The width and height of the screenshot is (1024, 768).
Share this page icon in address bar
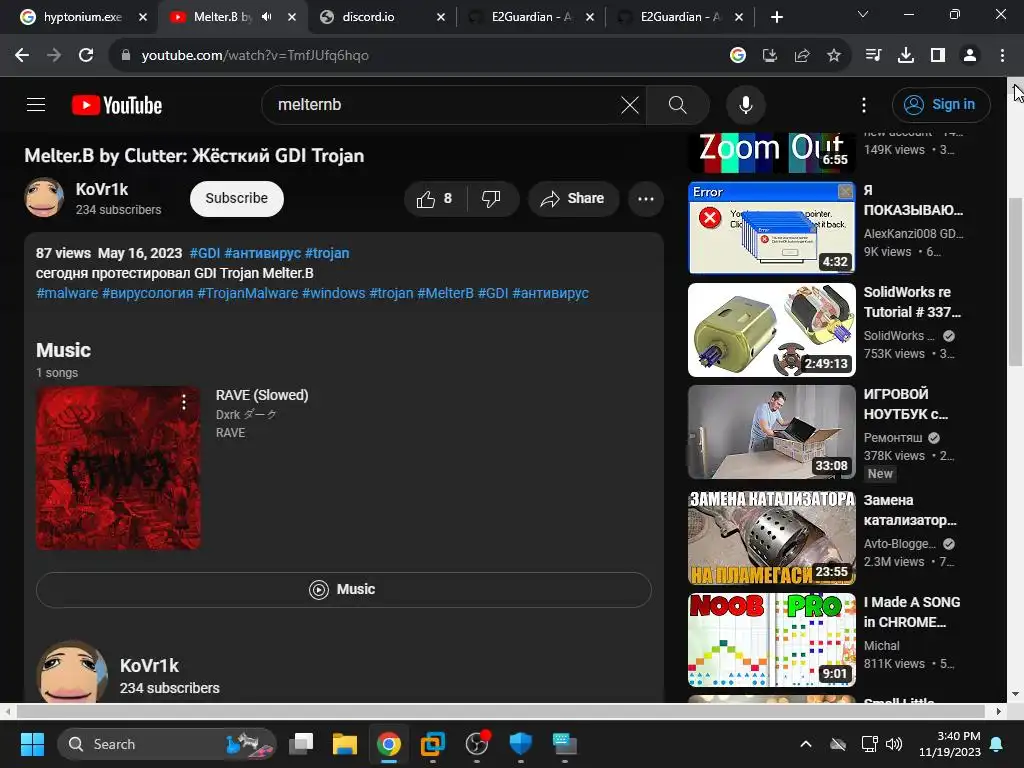coord(801,56)
